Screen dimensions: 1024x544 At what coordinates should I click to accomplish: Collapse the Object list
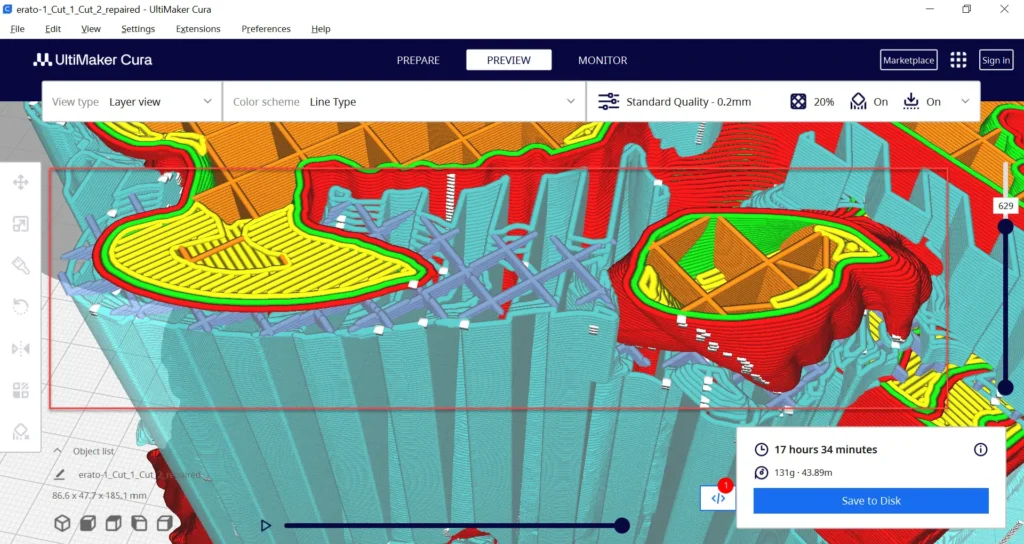tap(57, 451)
